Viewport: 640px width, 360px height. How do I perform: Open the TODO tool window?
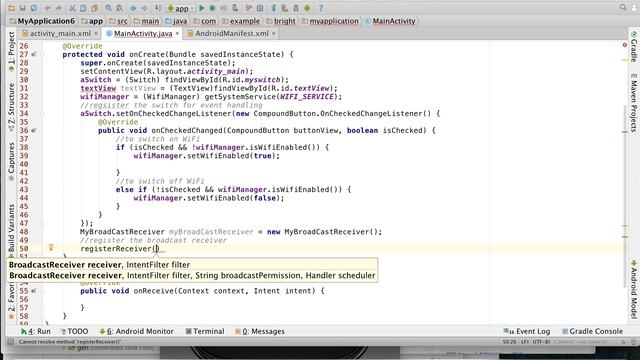(74, 331)
